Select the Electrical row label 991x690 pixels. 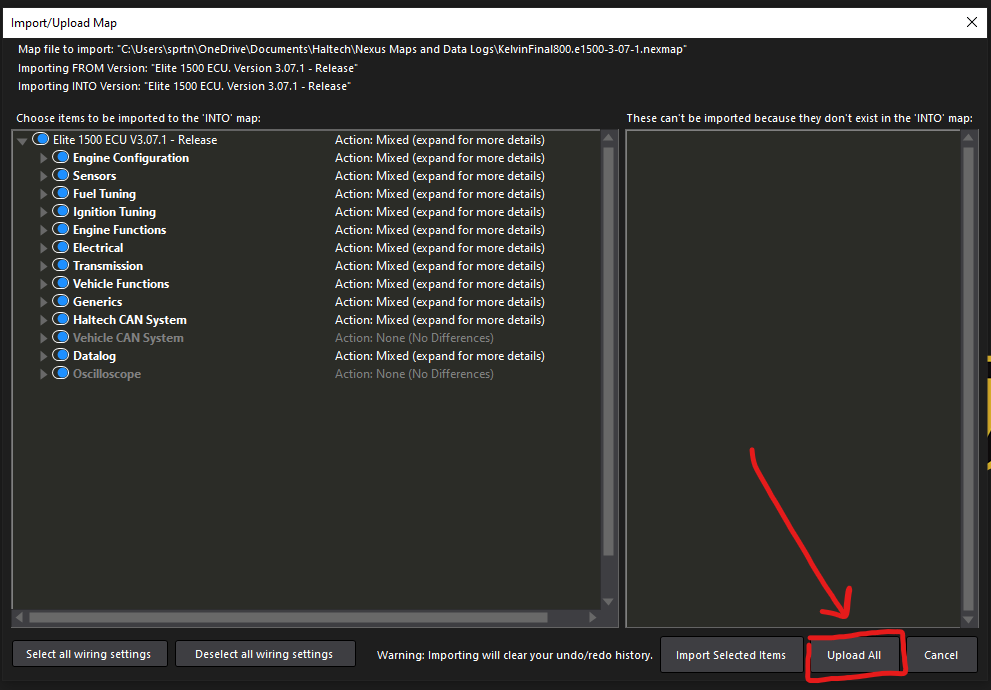coord(98,248)
